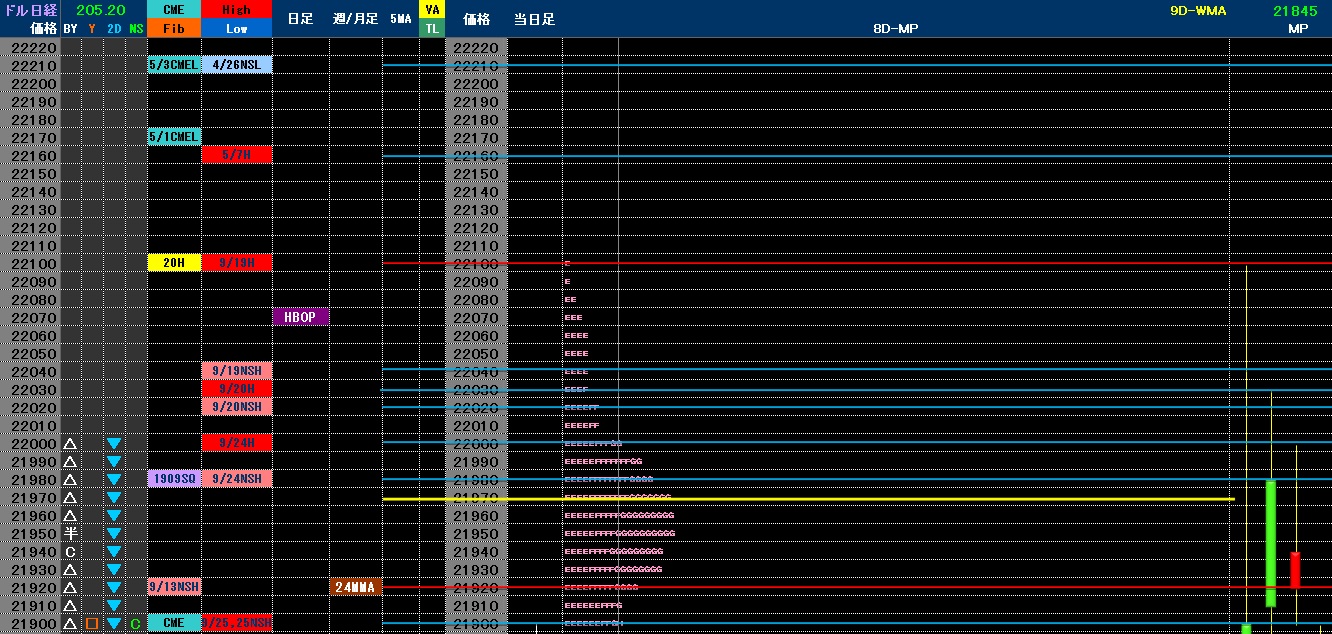Click the green candlestick body

pos(1271,544)
